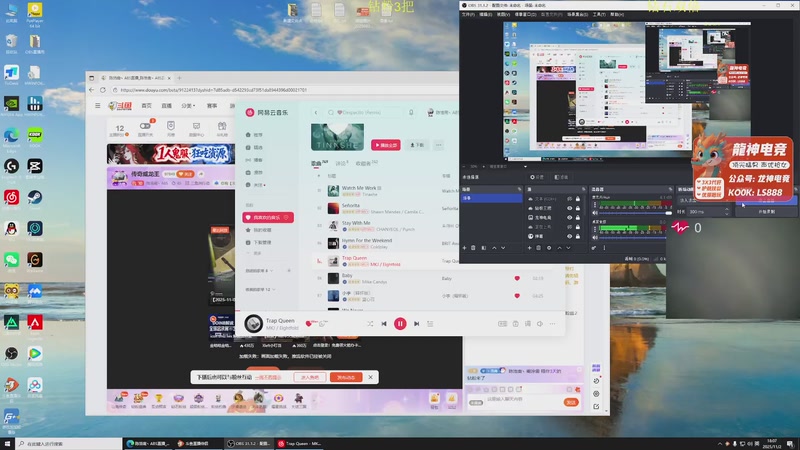Open the Windows Start menu
800x450 pixels.
(7, 443)
